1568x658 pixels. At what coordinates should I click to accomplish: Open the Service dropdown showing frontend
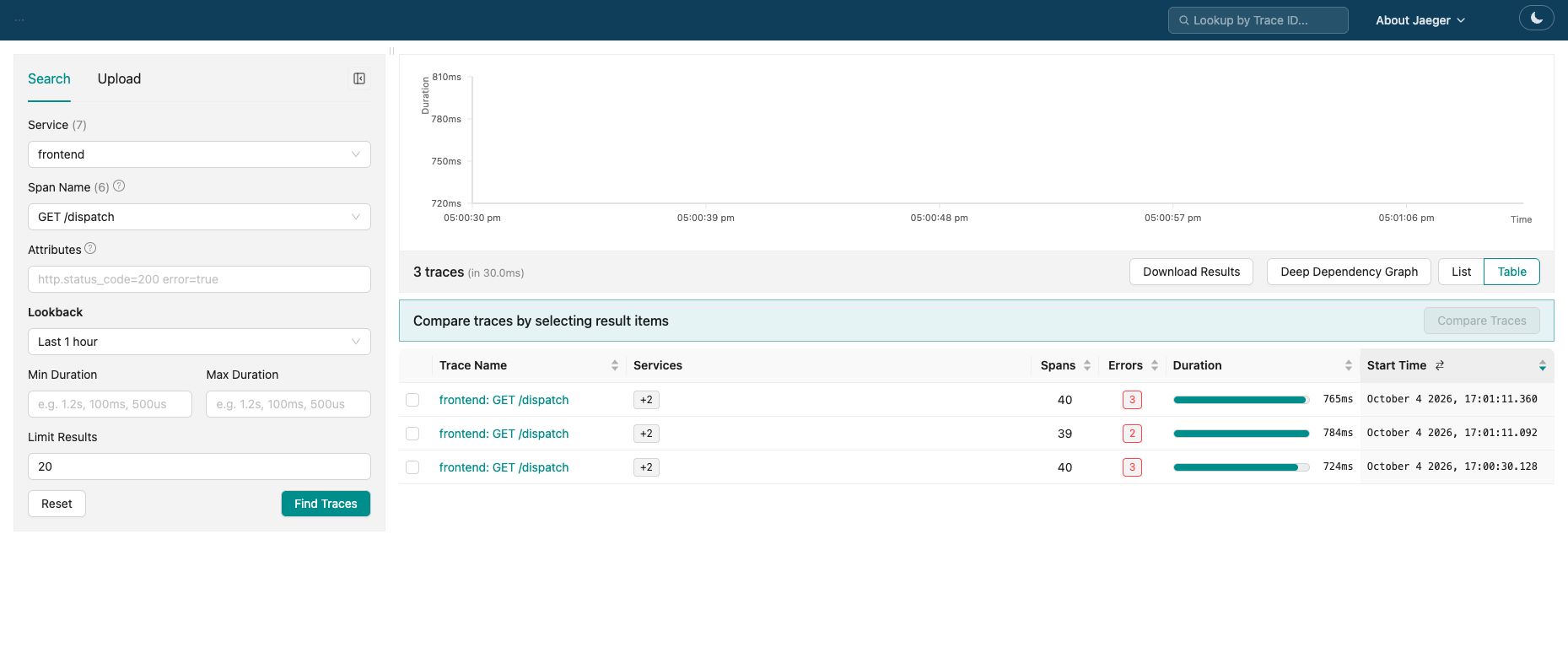coord(199,154)
